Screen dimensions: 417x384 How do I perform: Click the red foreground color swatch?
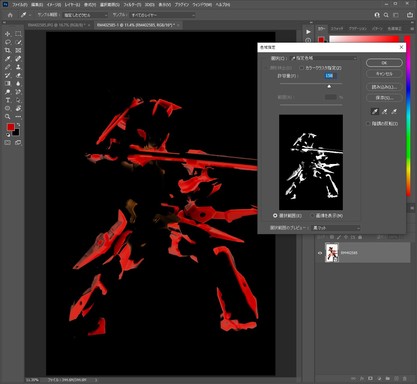click(x=11, y=127)
